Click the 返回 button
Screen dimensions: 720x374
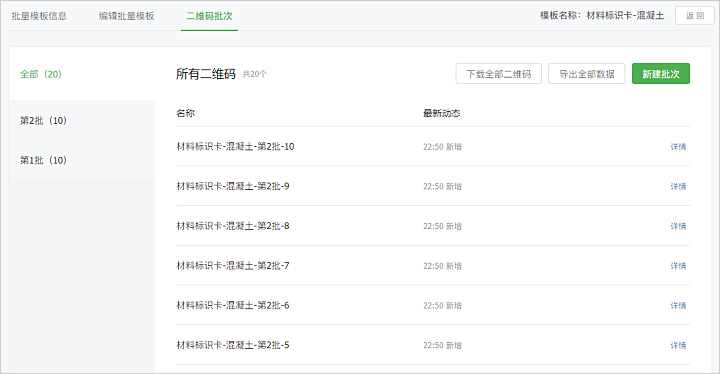(x=695, y=16)
